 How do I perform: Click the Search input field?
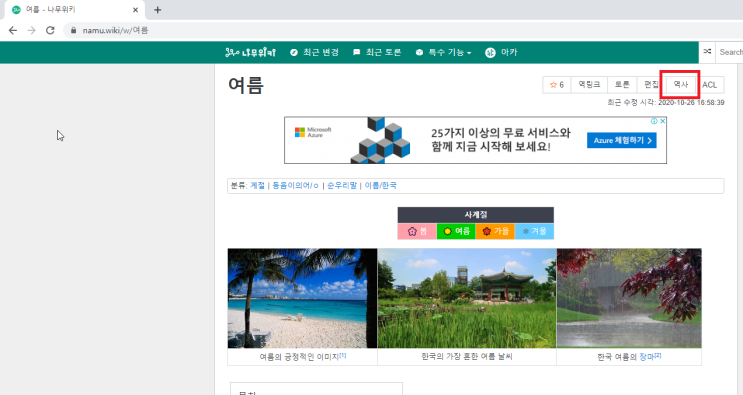(x=729, y=52)
